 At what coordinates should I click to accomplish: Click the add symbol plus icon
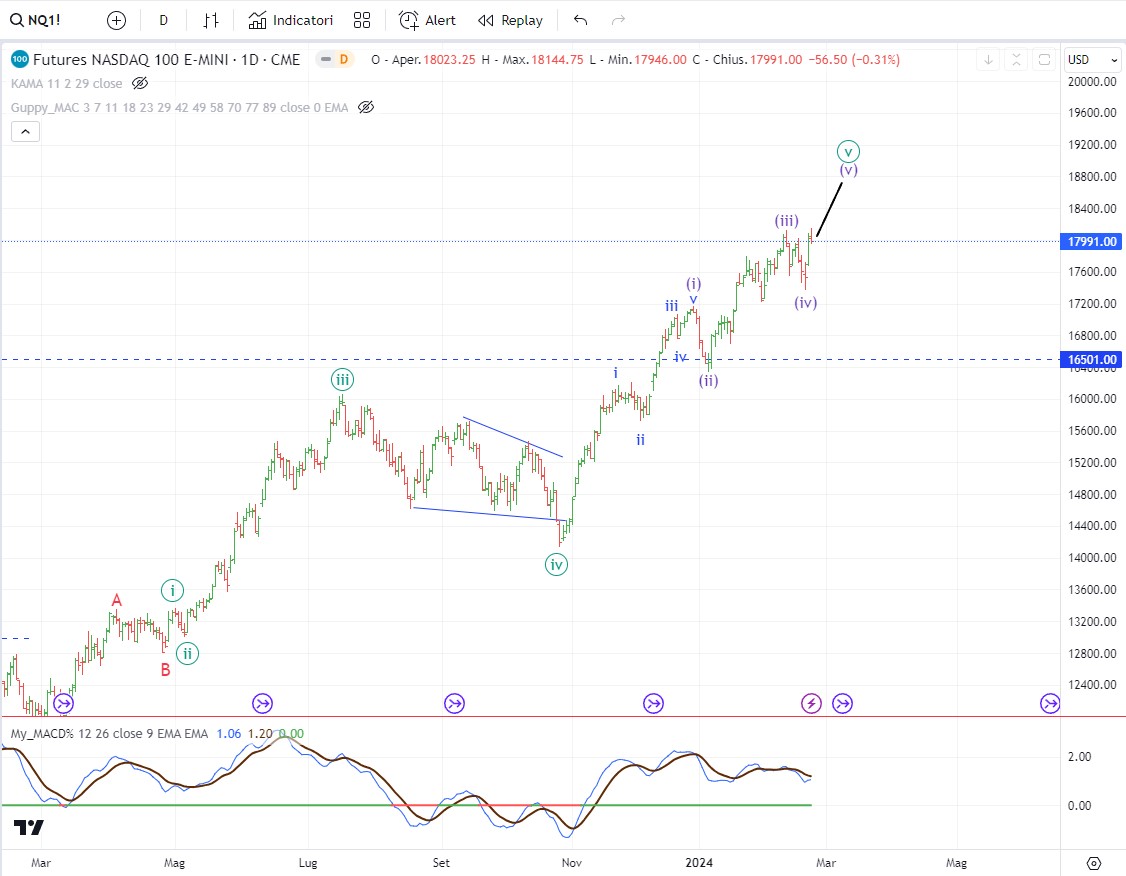(x=117, y=20)
